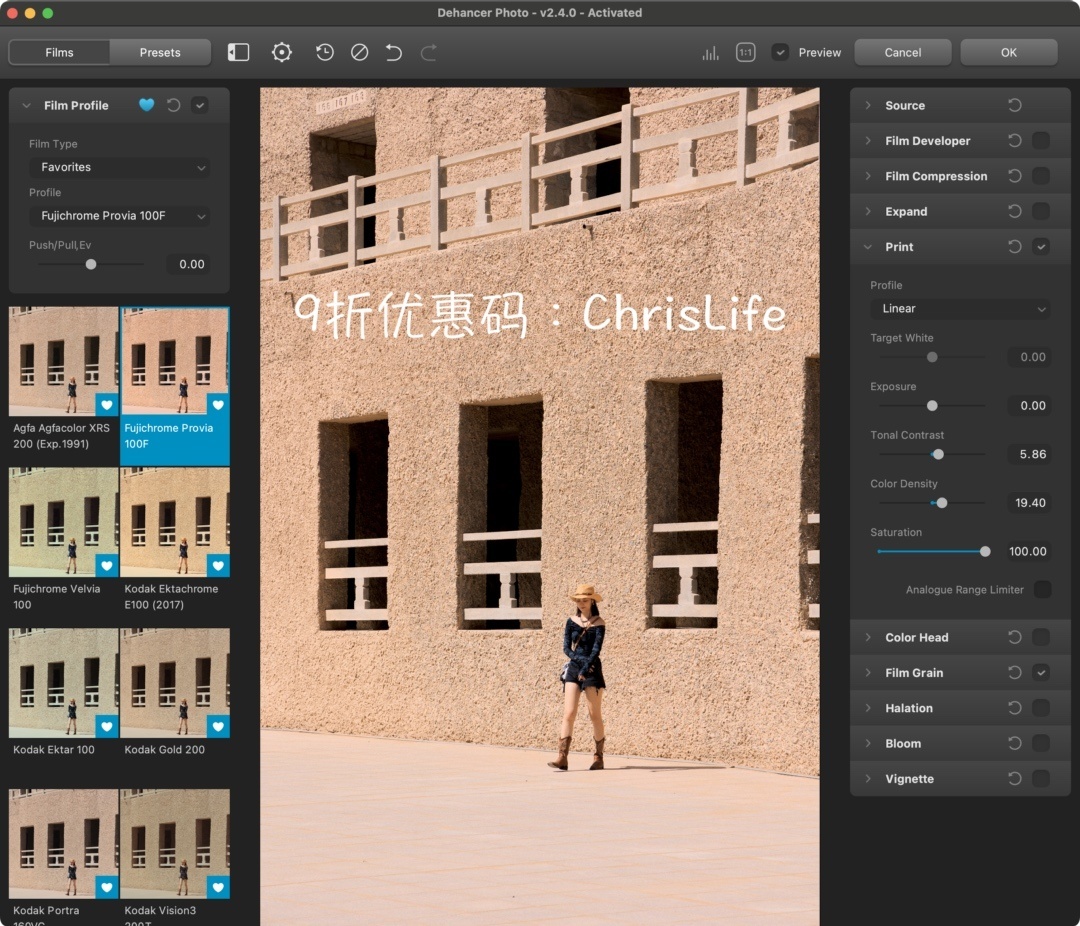Show the histogram icon
Screen dimensions: 1080x926
point(710,53)
